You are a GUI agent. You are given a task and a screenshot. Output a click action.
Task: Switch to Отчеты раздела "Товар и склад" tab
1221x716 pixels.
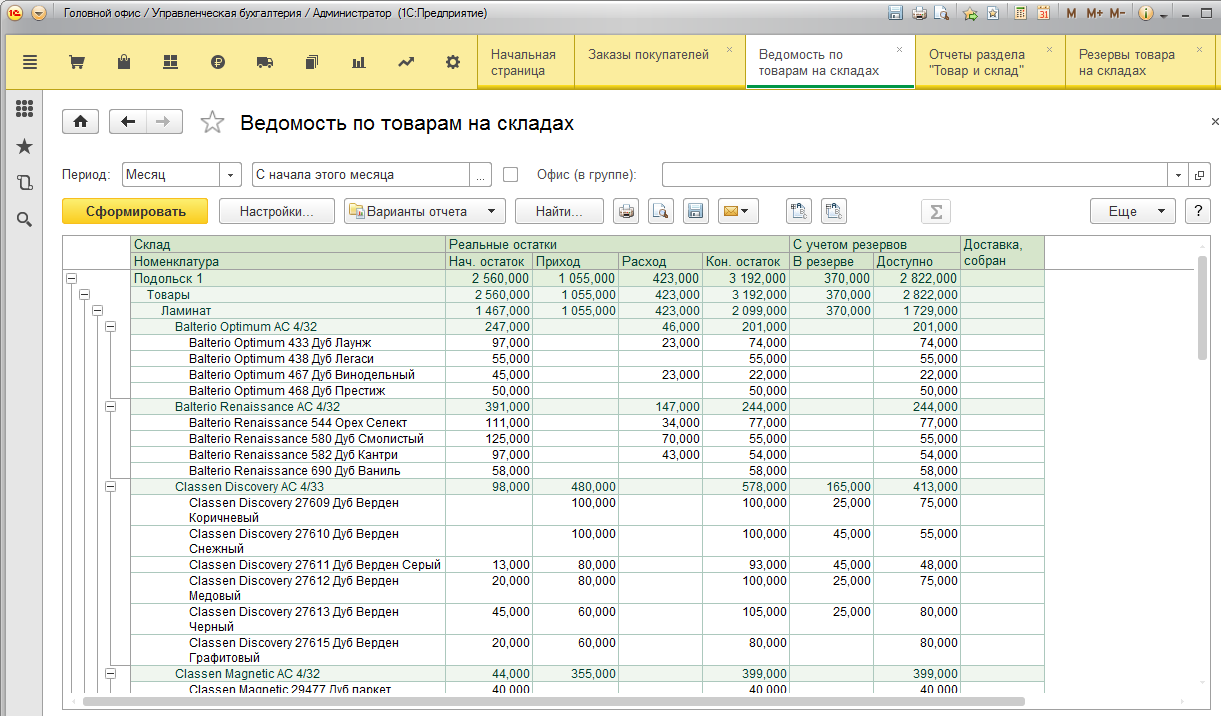[990, 62]
